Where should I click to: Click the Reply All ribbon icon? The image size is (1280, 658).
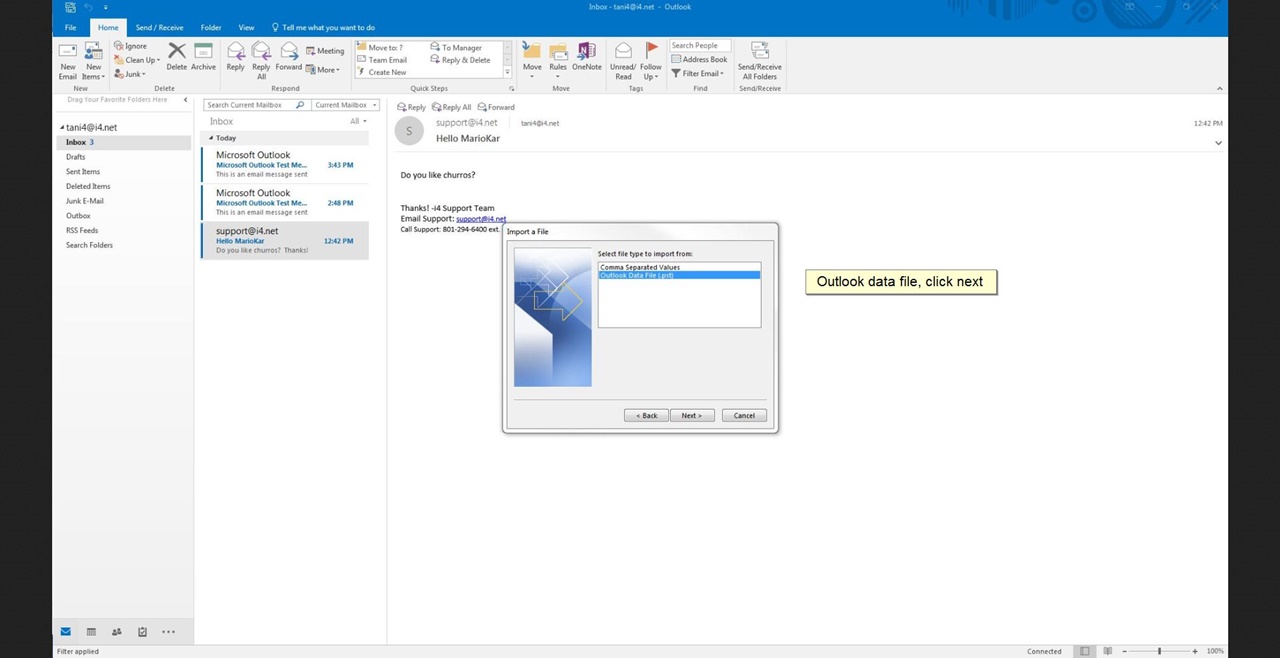[x=261, y=61]
